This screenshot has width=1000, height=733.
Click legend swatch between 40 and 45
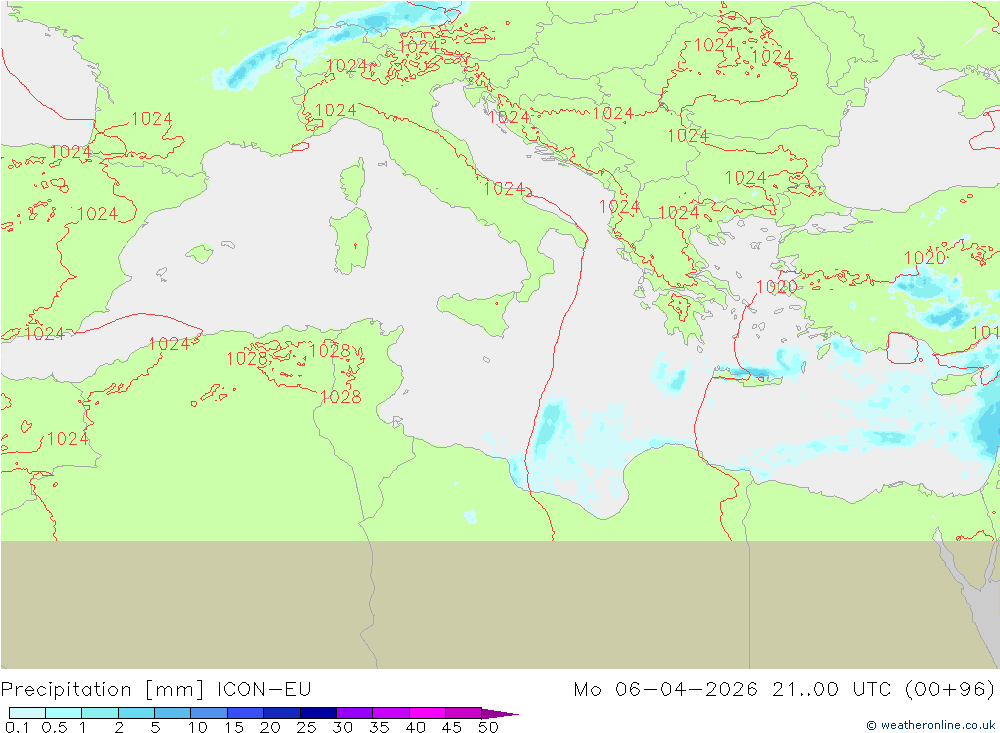coord(427,713)
